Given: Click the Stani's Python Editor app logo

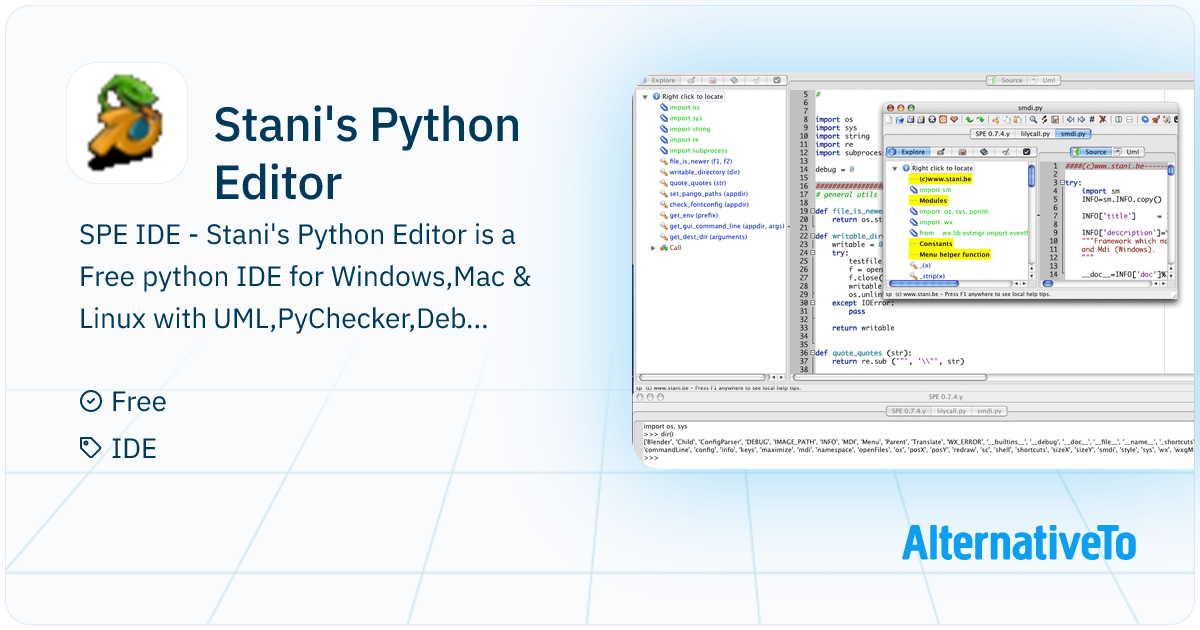Looking at the screenshot, I should pyautogui.click(x=127, y=123).
